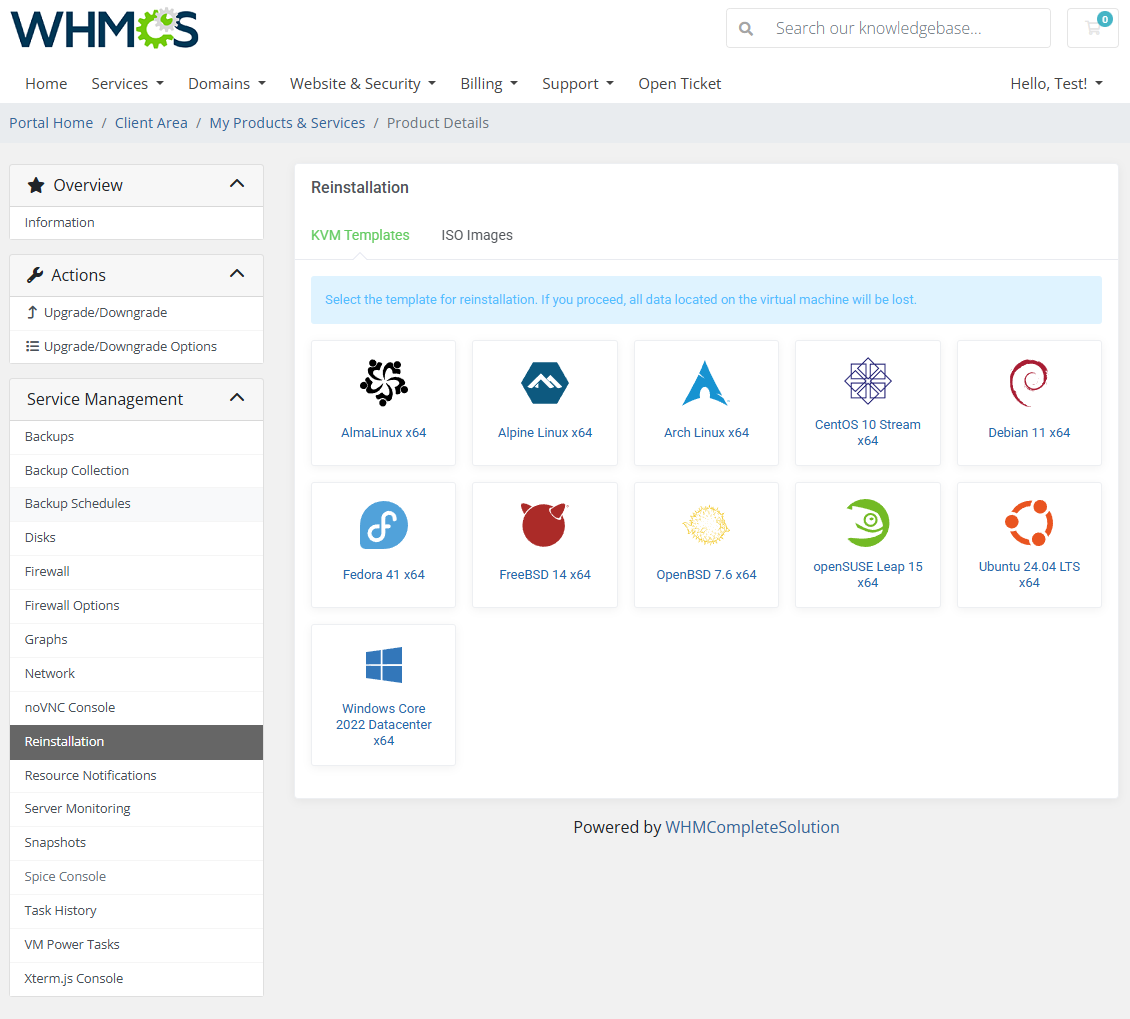The height and width of the screenshot is (1019, 1130).
Task: Open Backup Collection in the sidebar
Action: [136, 471]
